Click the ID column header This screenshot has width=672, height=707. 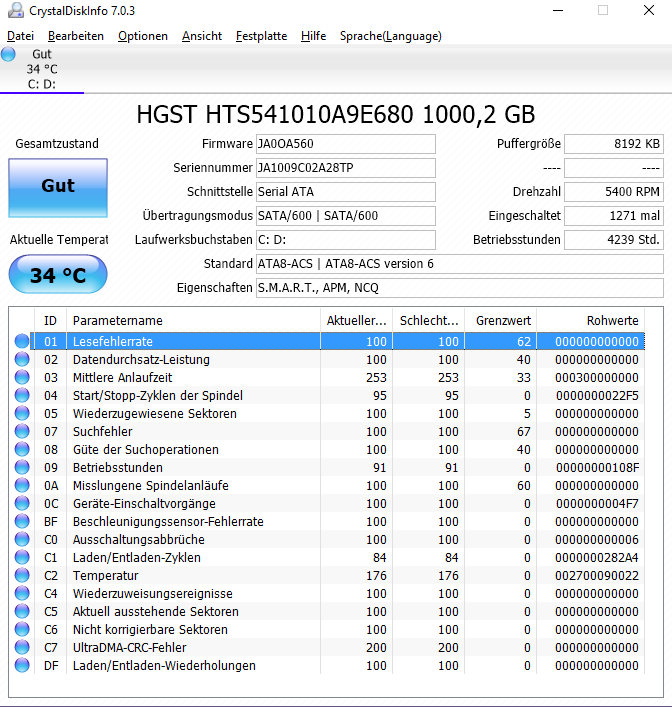(x=50, y=321)
